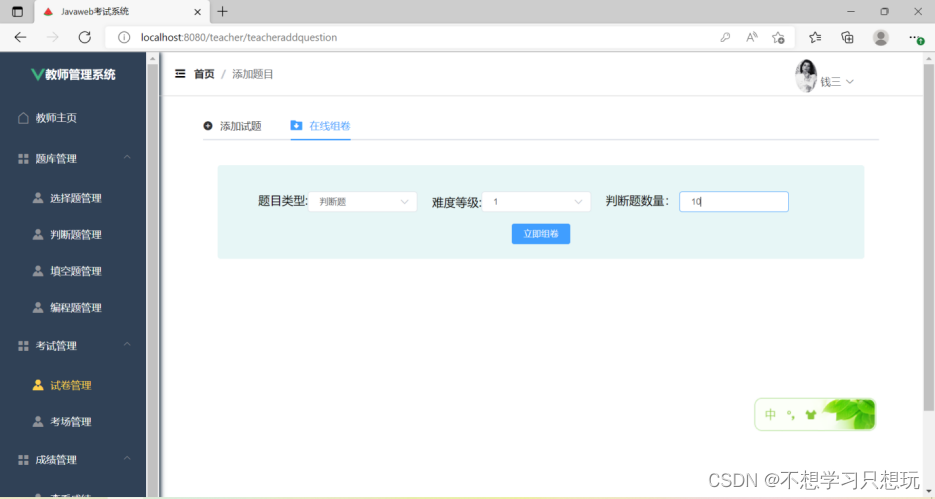Click the input method skin shirt icon

(x=810, y=414)
